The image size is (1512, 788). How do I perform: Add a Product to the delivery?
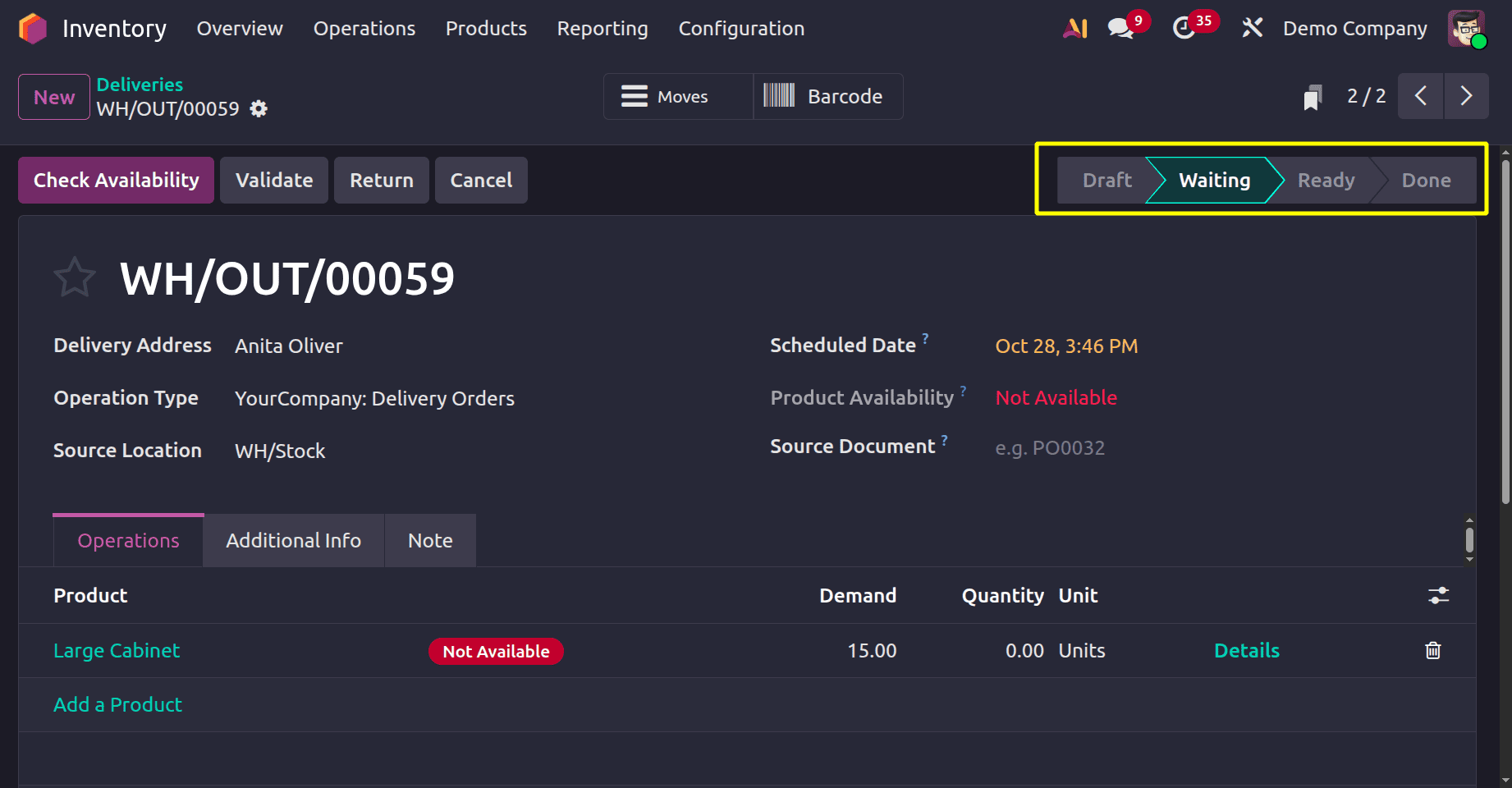117,704
